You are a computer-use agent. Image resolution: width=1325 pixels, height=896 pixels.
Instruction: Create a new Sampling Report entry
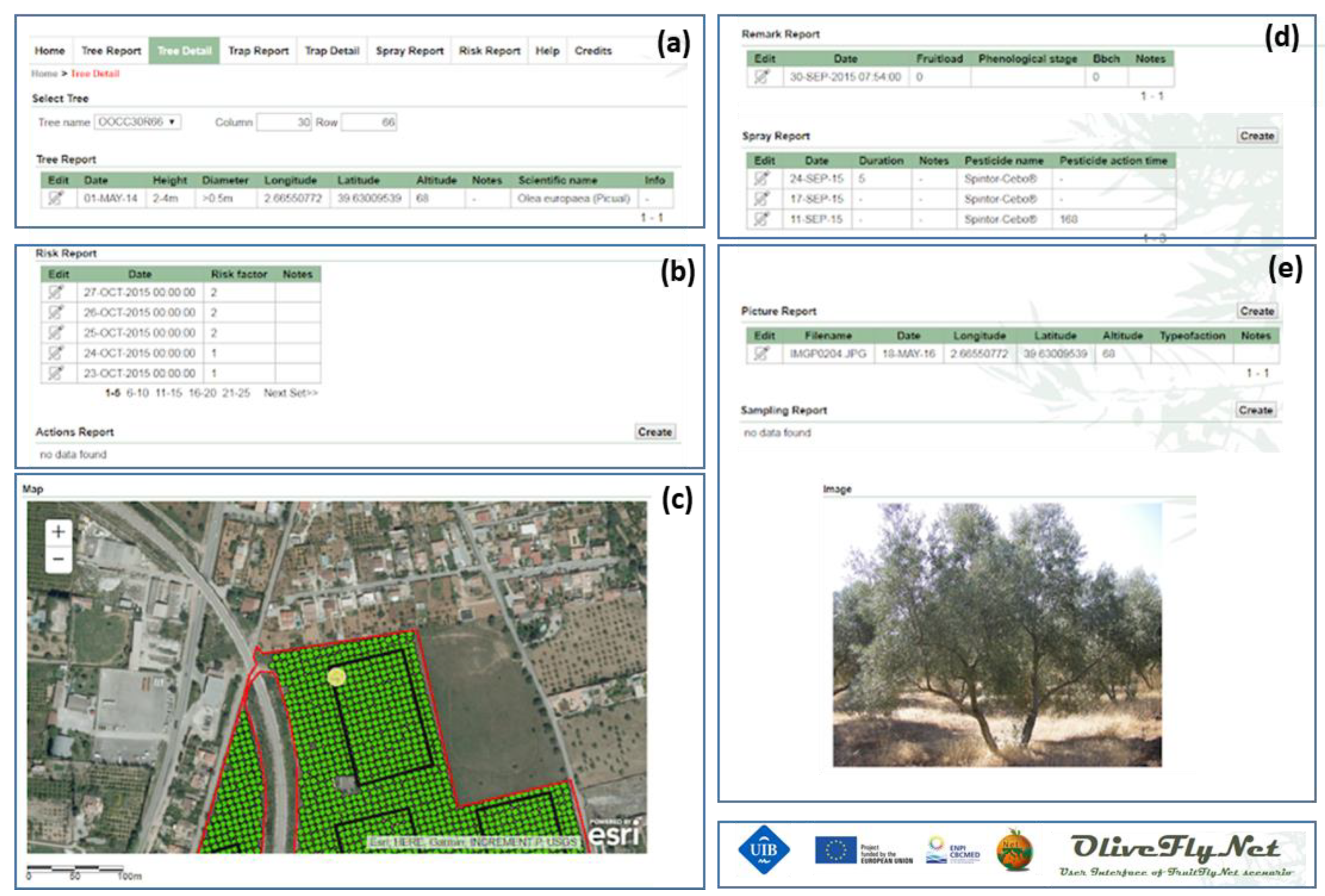pos(1256,410)
